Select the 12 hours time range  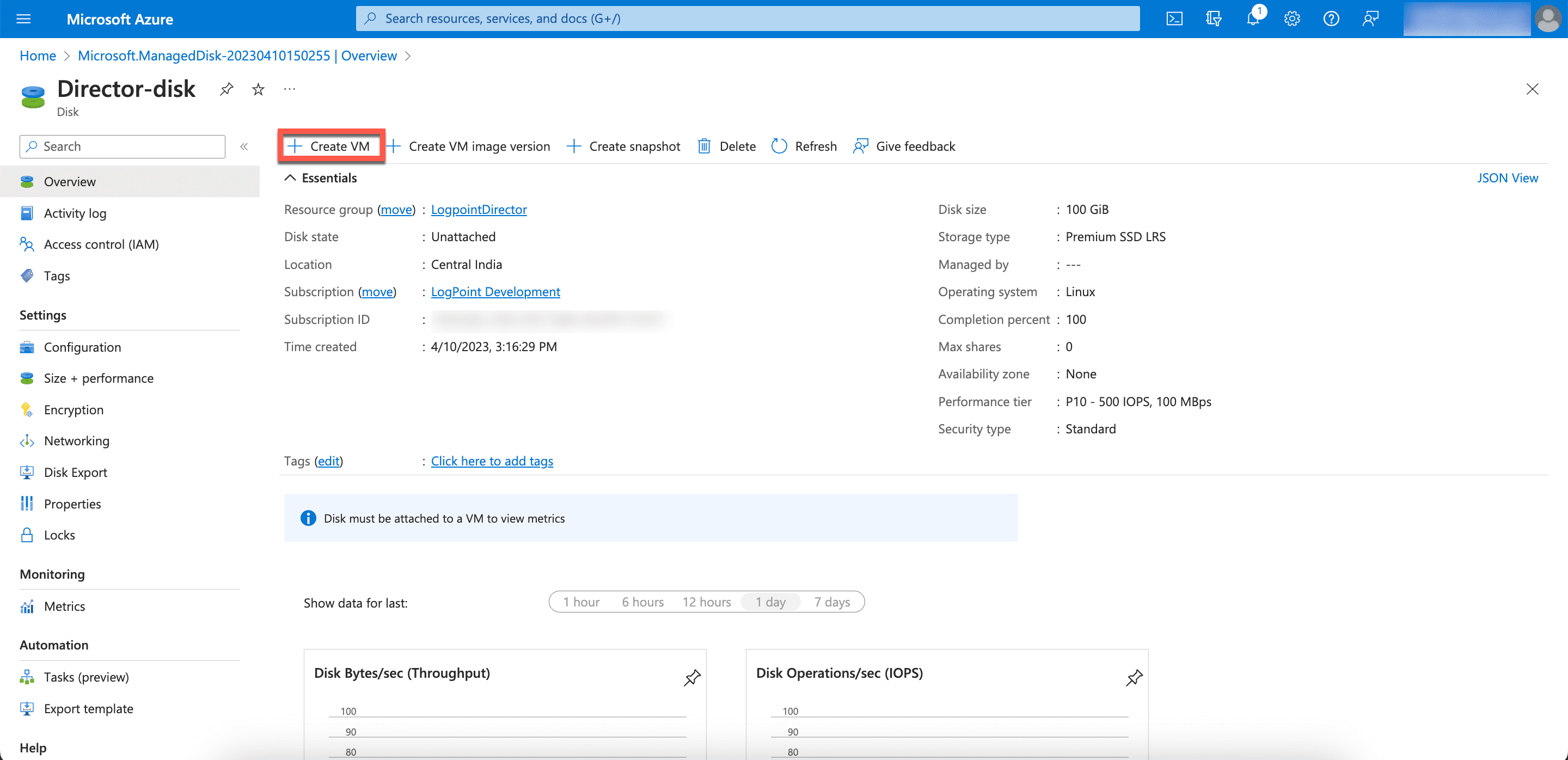(x=706, y=602)
